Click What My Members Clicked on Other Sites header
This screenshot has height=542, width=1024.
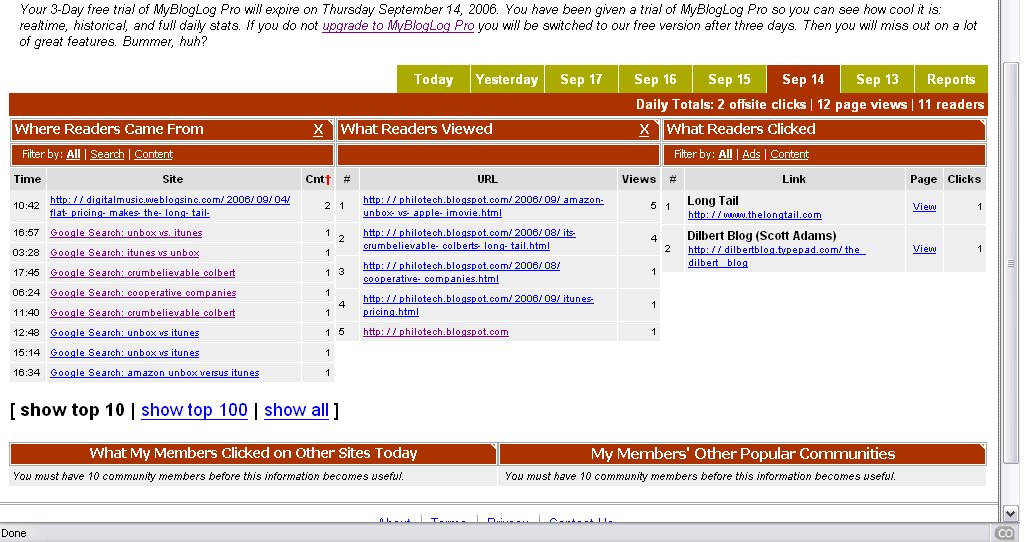(253, 453)
